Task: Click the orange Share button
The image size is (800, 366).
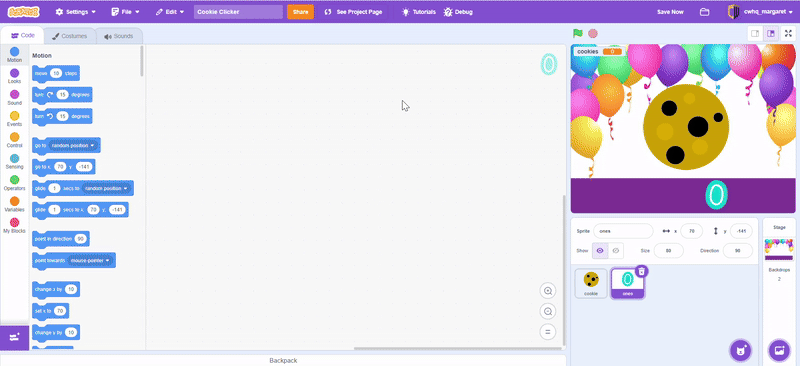Action: coord(301,12)
